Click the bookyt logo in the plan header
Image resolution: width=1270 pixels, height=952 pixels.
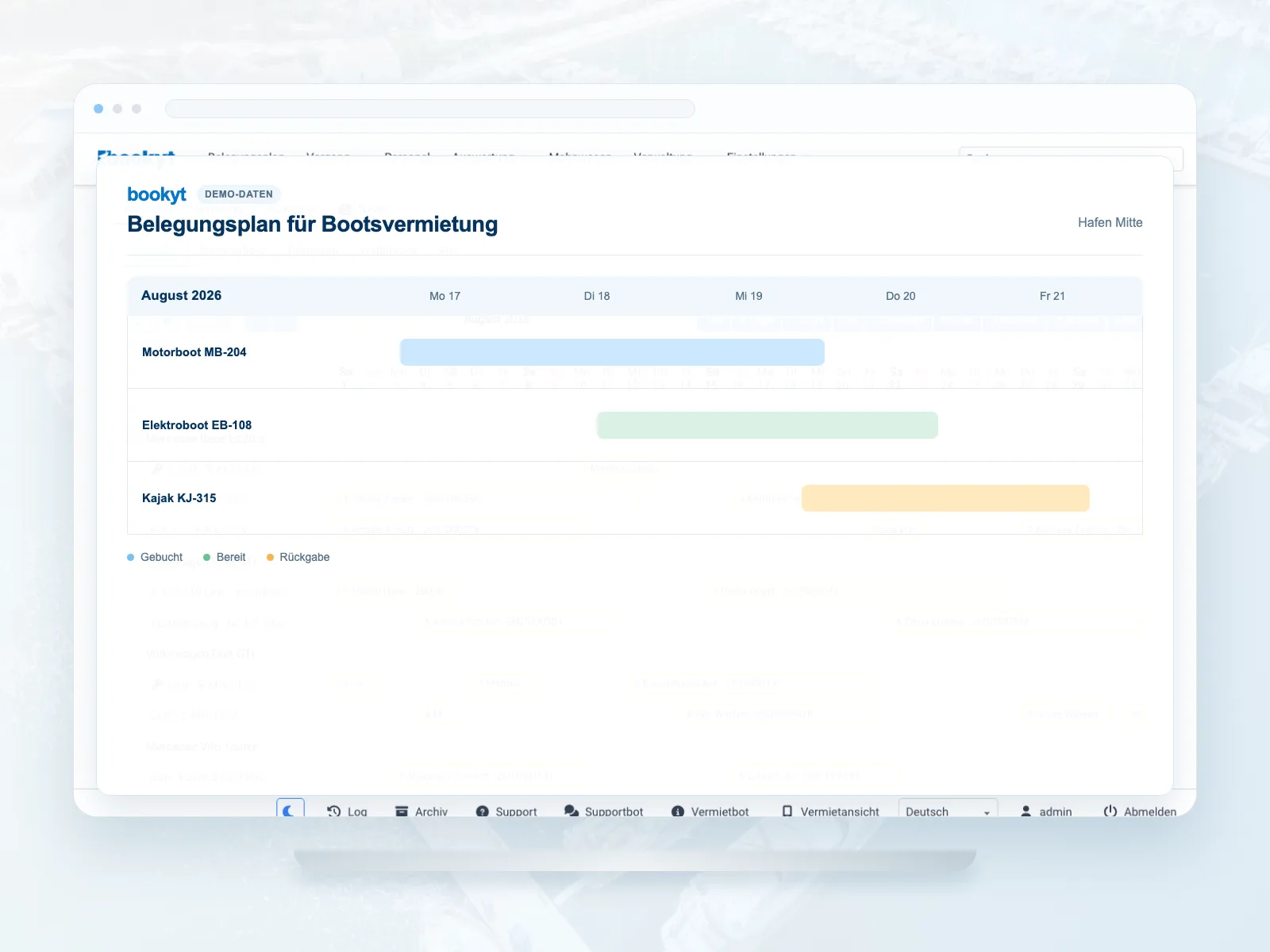156,194
